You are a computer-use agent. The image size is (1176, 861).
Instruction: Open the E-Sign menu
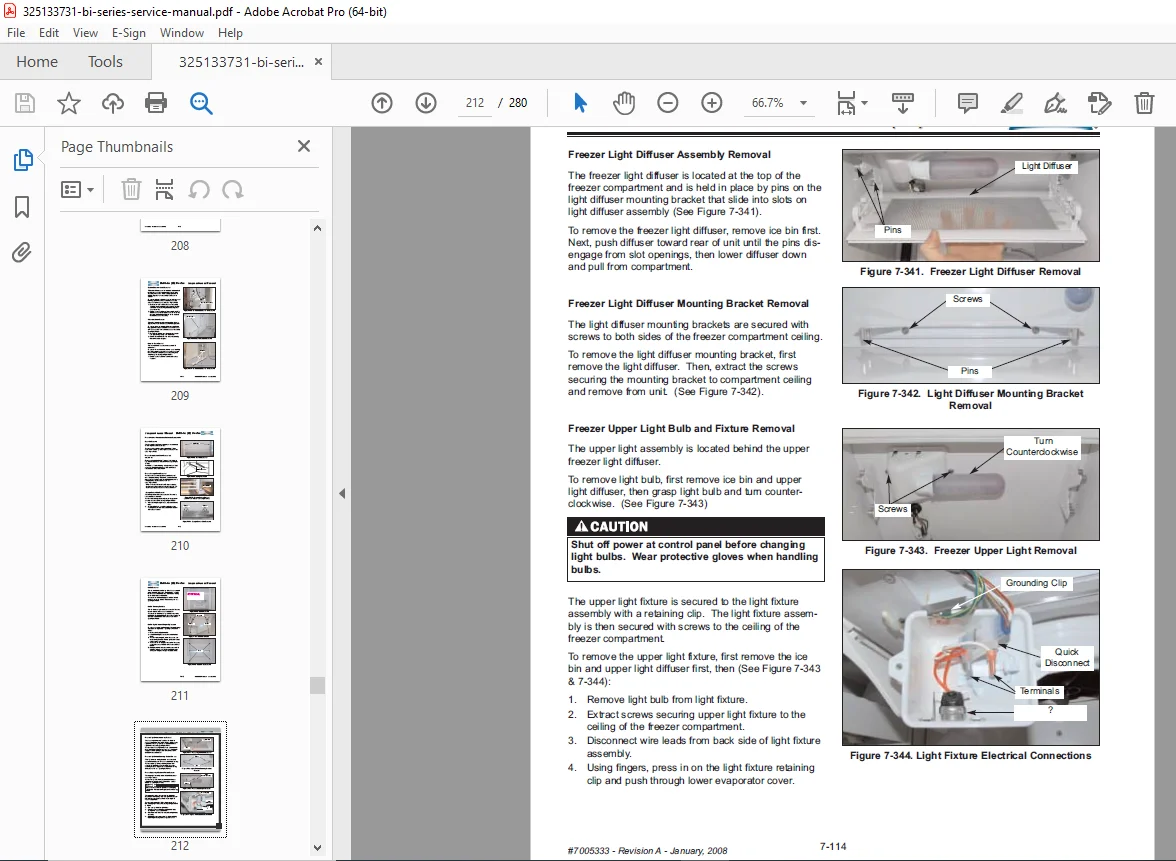point(128,33)
